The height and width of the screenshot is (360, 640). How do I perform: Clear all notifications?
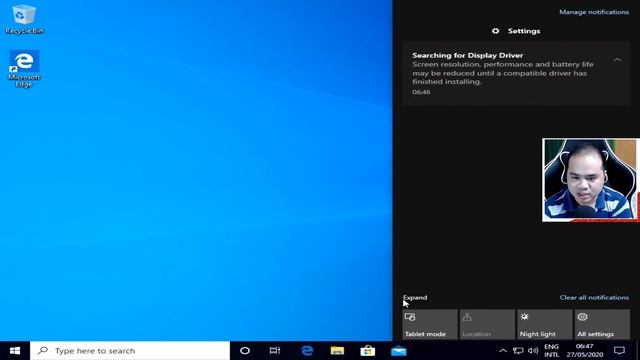click(594, 298)
